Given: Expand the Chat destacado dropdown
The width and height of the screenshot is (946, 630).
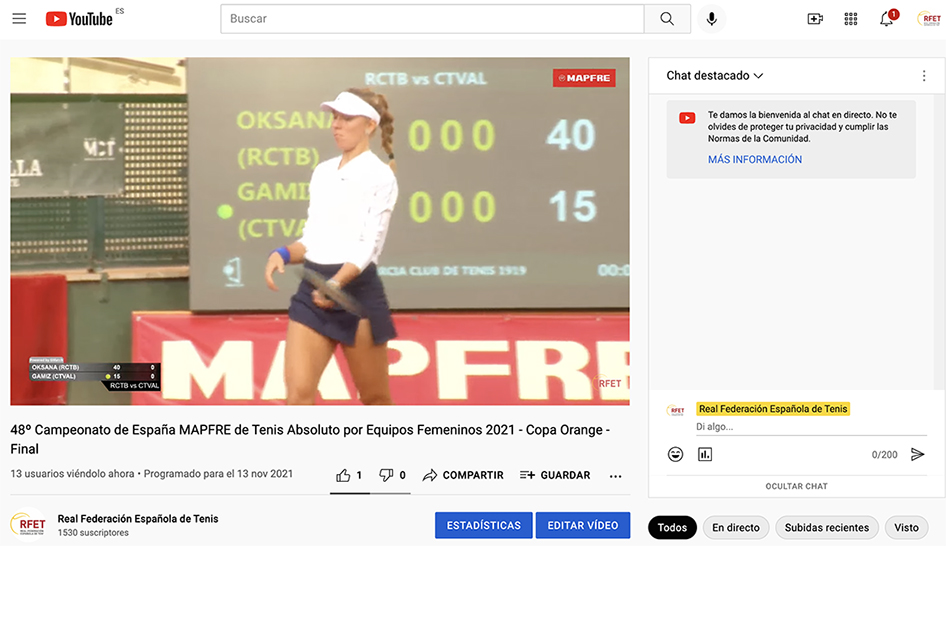Looking at the screenshot, I should click(x=715, y=75).
